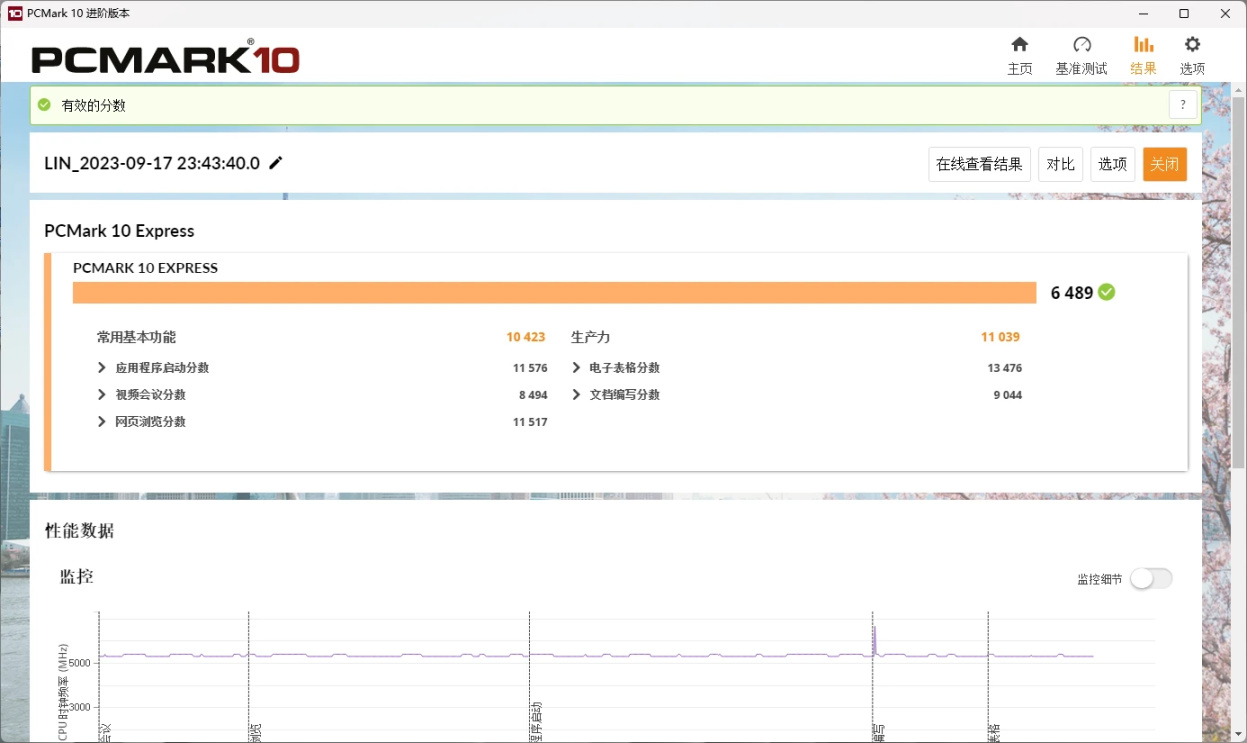Click the value 8 494
The width and height of the screenshot is (1247, 743).
pos(533,395)
